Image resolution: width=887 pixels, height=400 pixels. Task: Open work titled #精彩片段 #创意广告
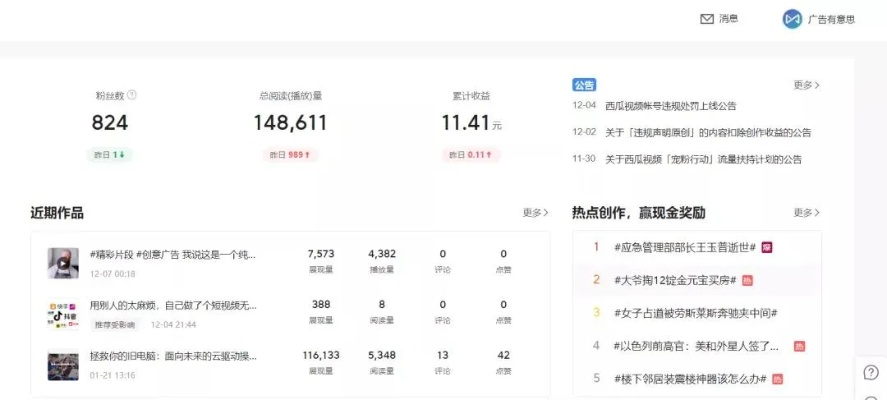(173, 255)
